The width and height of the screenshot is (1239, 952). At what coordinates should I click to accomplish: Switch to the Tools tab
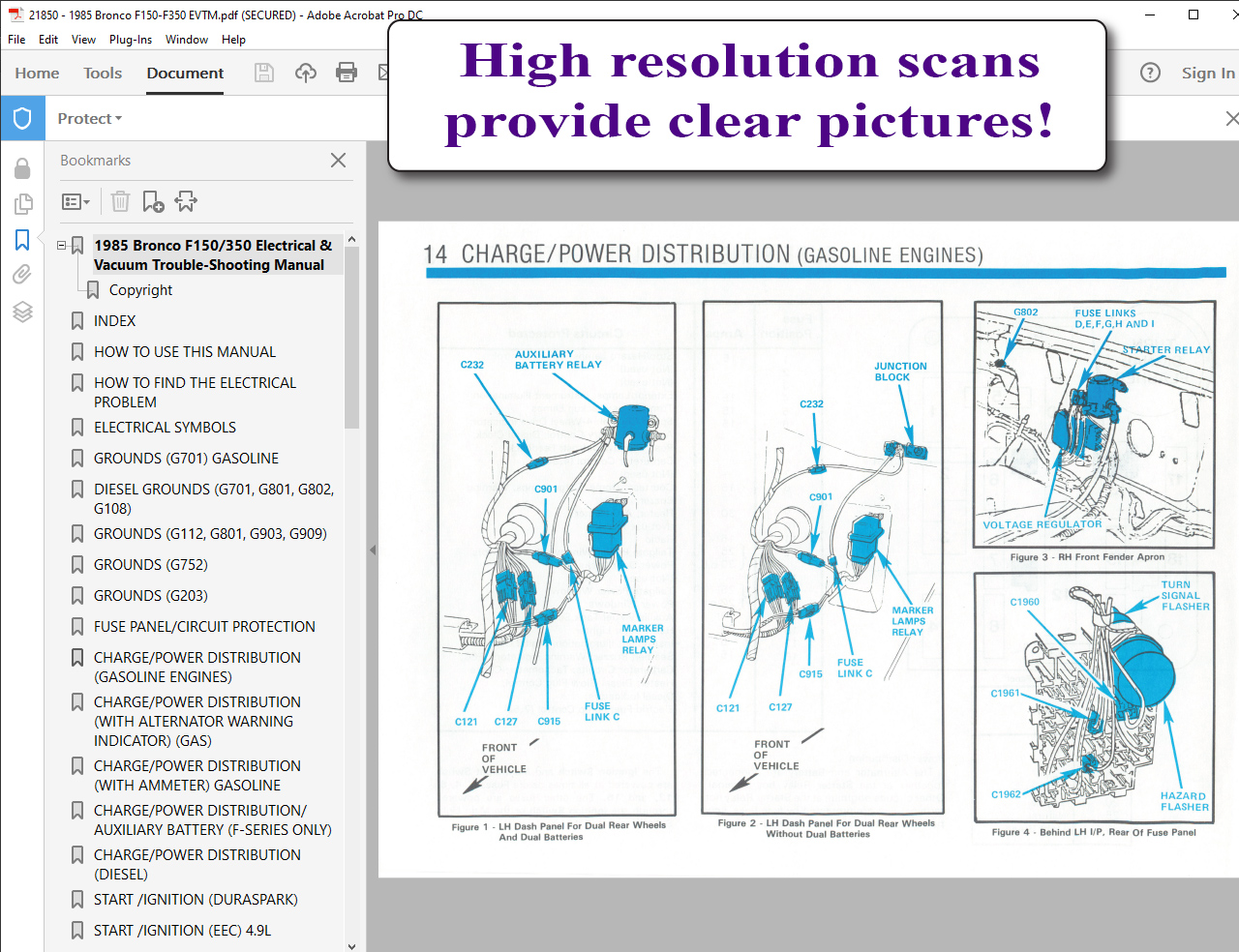point(103,73)
